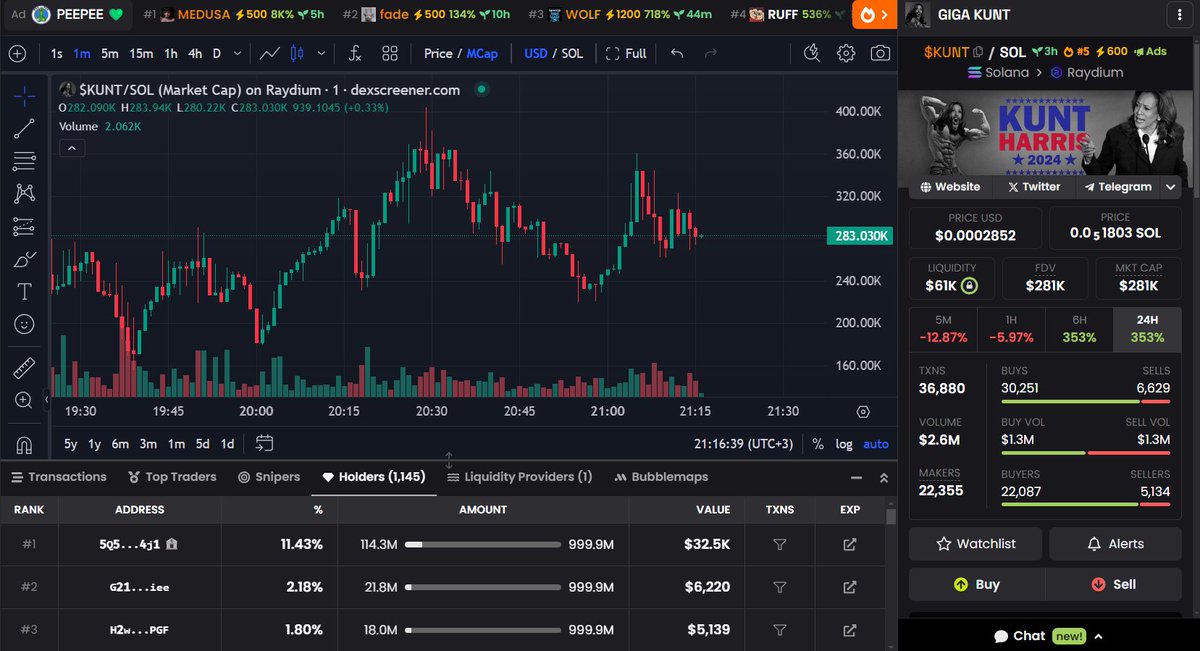Activate the zoom in tool
This screenshot has height=651, width=1200.
(25, 400)
